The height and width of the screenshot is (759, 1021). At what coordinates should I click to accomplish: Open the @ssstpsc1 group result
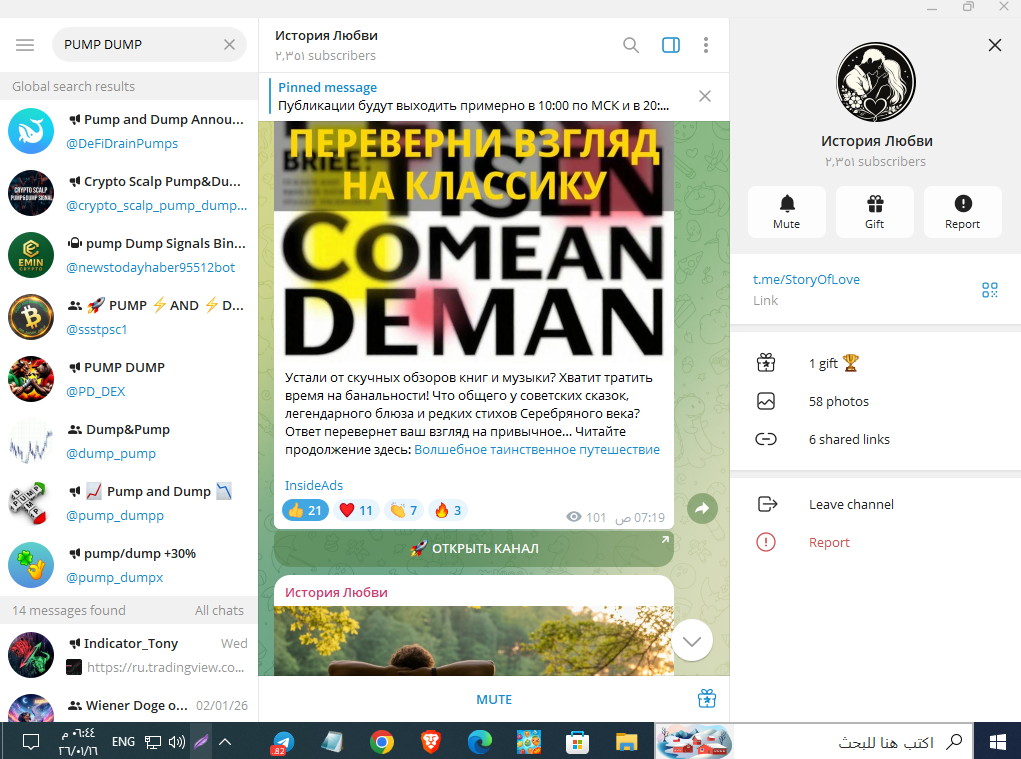point(129,317)
